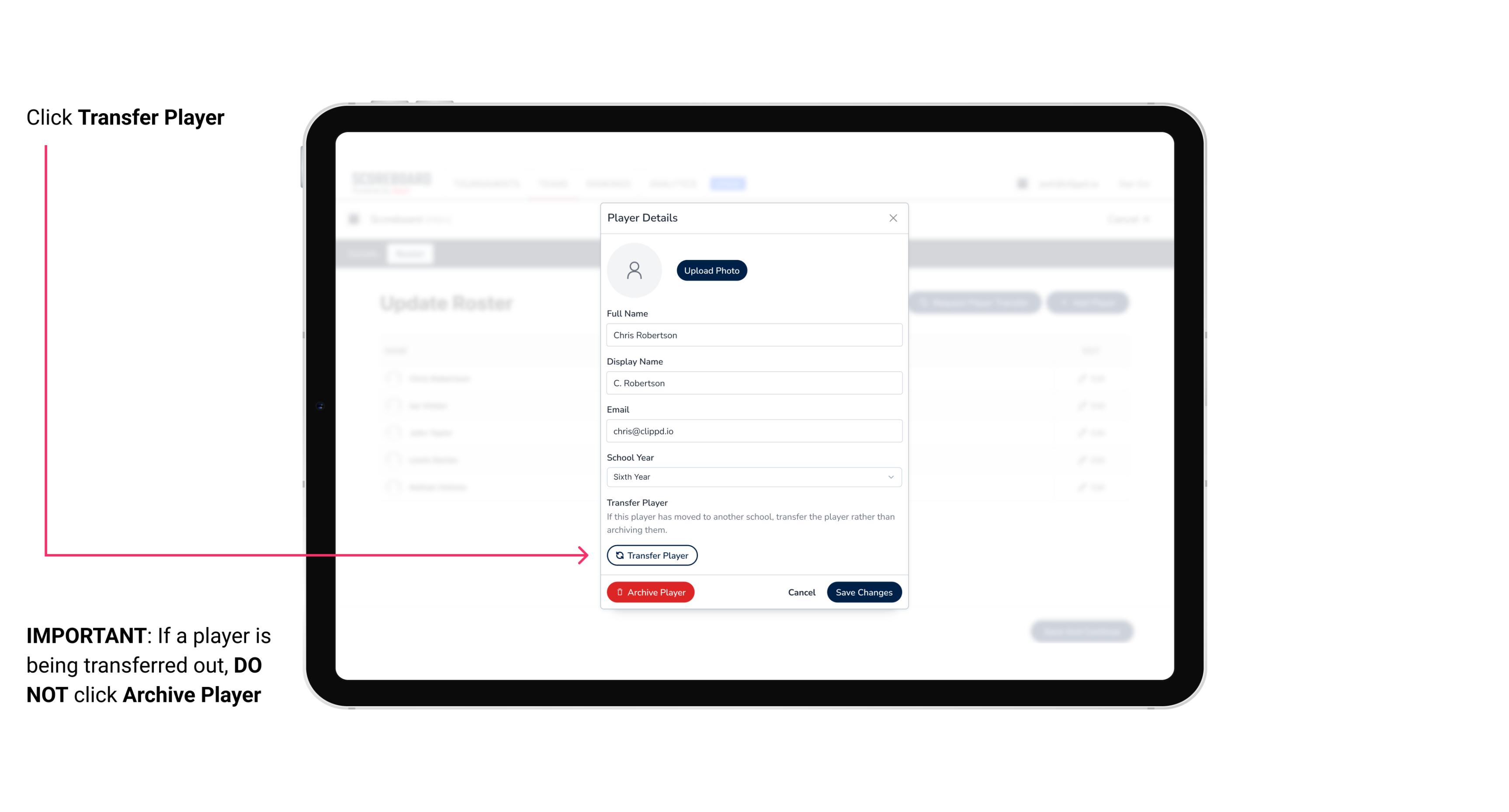Click Save Changes button
The image size is (1509, 812).
pyautogui.click(x=864, y=591)
